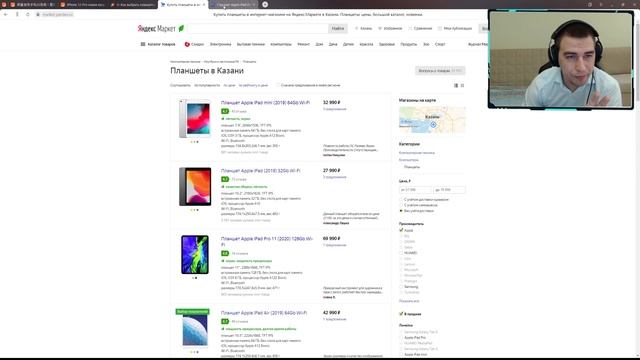
Task: Click the Вопросы о товарах button
Action: tap(440, 71)
